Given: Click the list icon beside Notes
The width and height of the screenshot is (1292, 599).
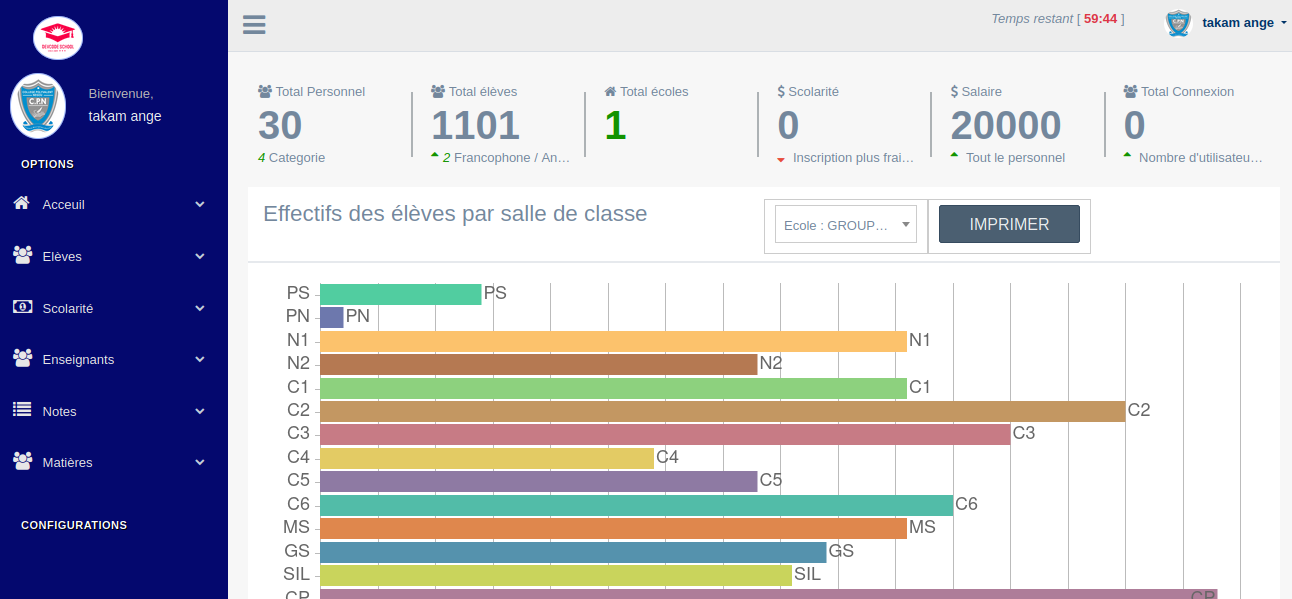Looking at the screenshot, I should [22, 410].
